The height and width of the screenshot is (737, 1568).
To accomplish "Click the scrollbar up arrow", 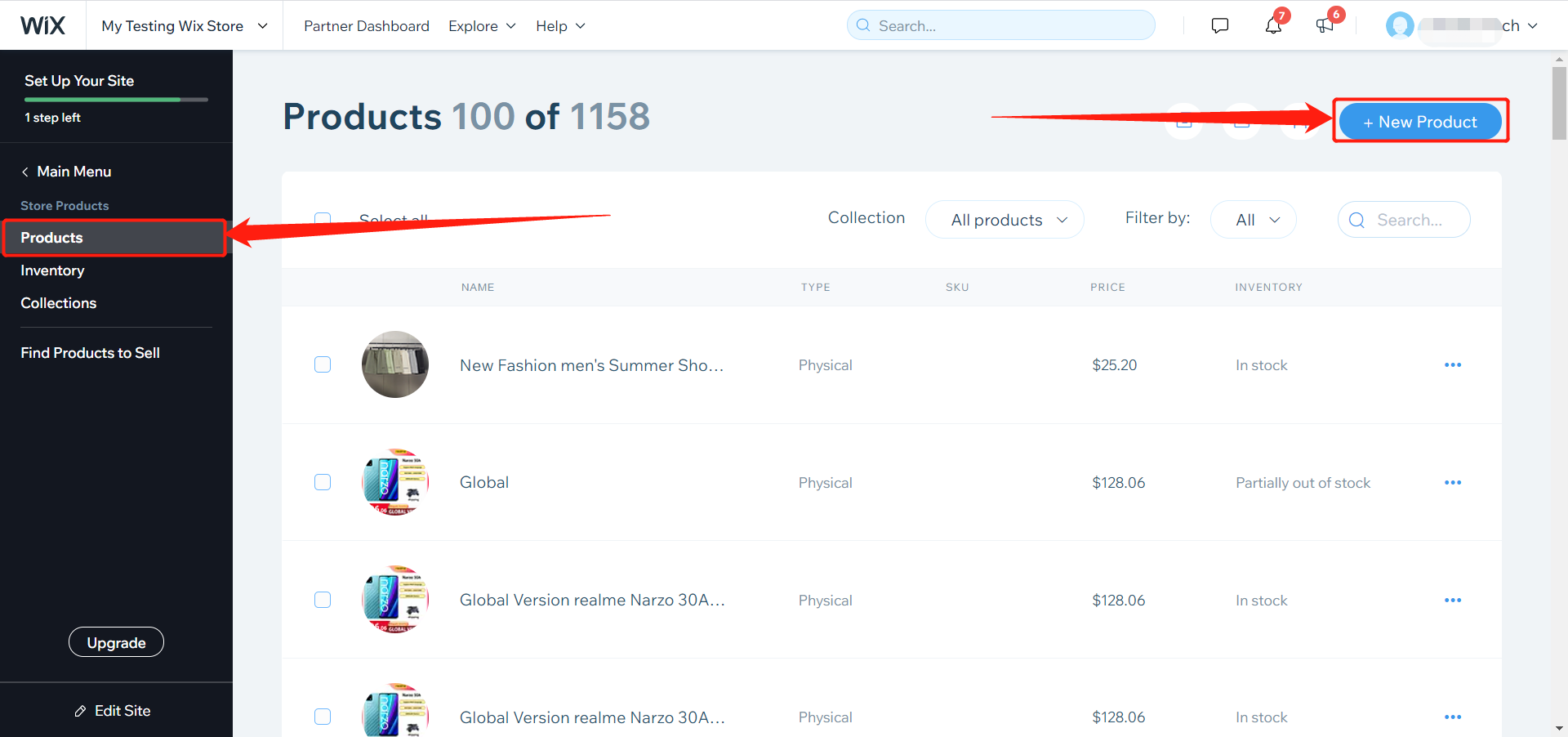I will point(1559,59).
